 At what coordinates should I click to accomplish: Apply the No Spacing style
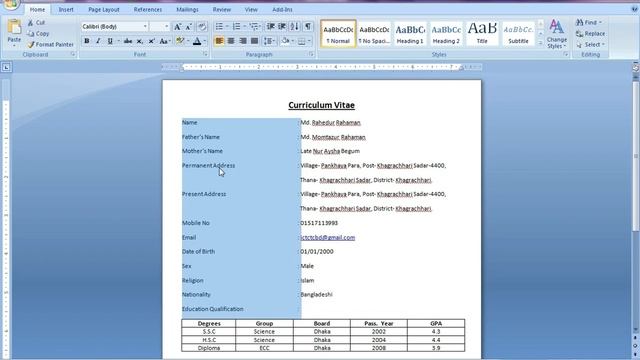pos(374,33)
